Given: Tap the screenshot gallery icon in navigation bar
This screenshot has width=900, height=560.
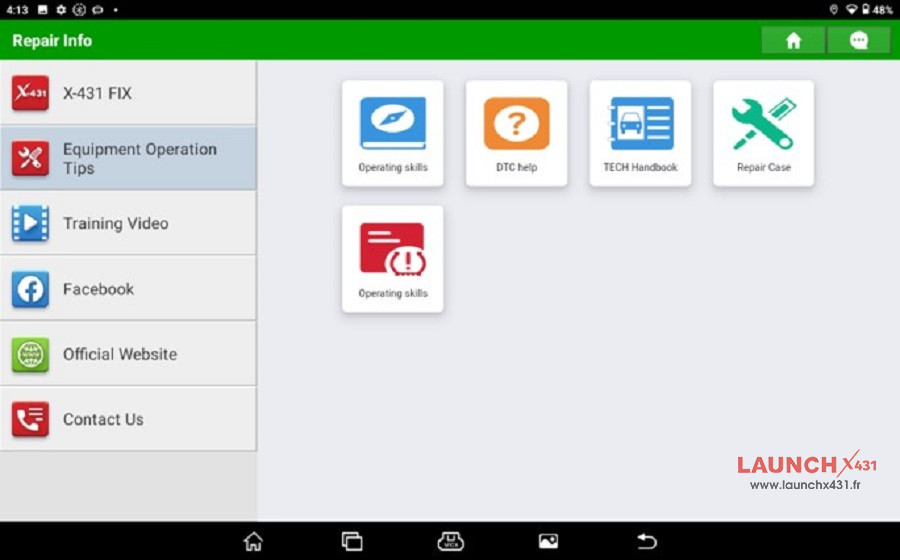Looking at the screenshot, I should (548, 541).
